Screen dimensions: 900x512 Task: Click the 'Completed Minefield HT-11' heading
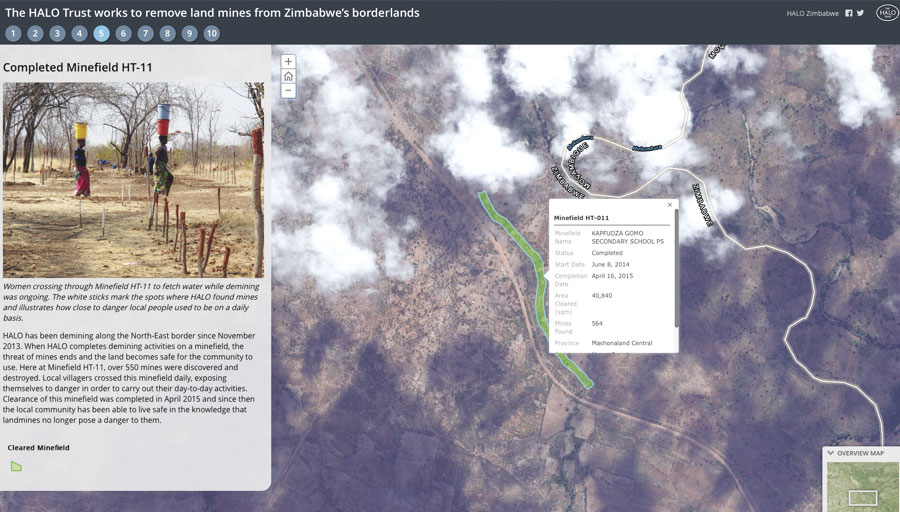coord(77,67)
